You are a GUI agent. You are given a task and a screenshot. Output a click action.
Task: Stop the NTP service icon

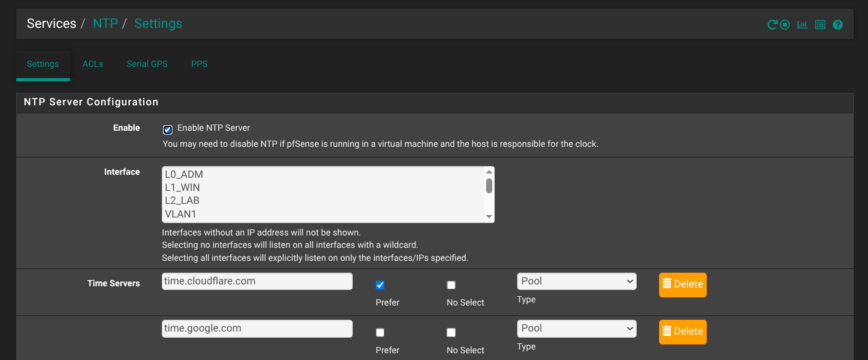[785, 24]
